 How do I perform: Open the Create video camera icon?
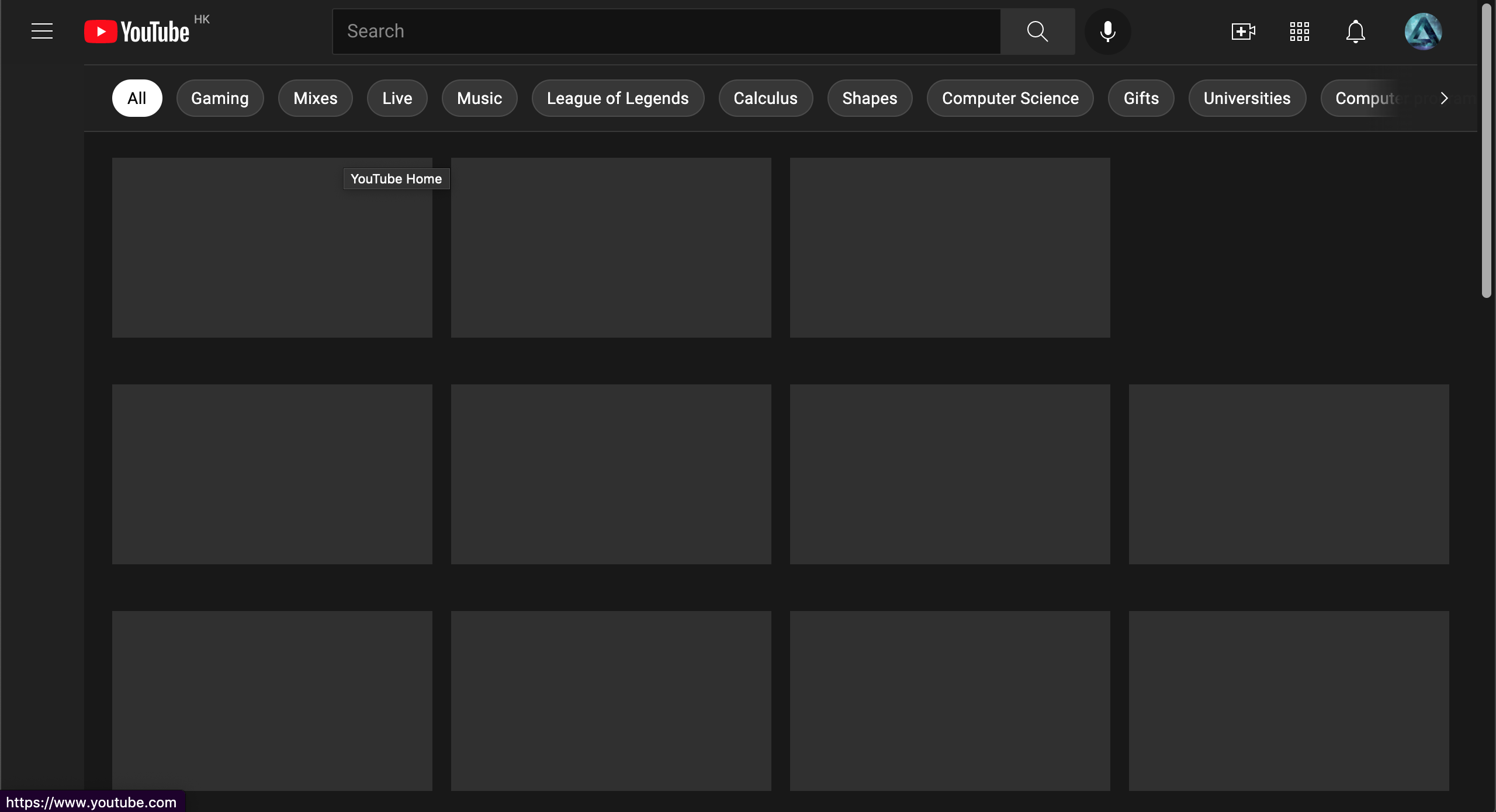tap(1243, 31)
